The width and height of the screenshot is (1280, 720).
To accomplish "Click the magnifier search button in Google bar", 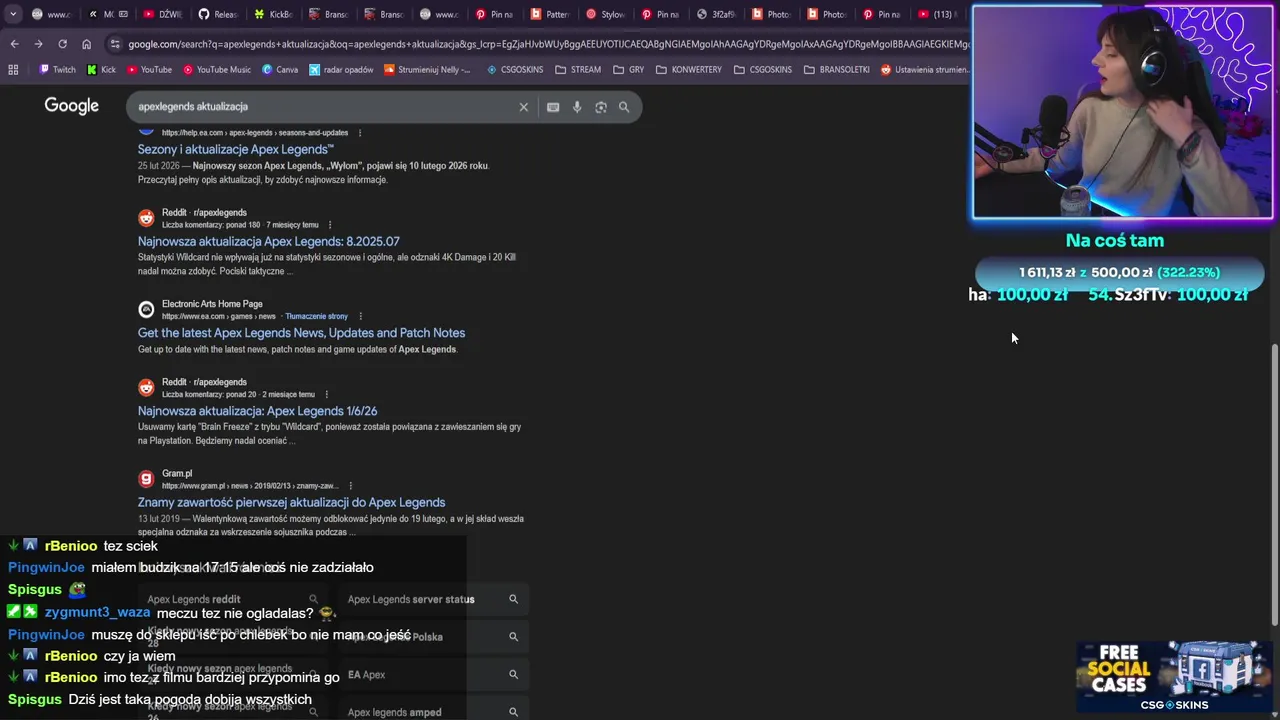I will 624,107.
